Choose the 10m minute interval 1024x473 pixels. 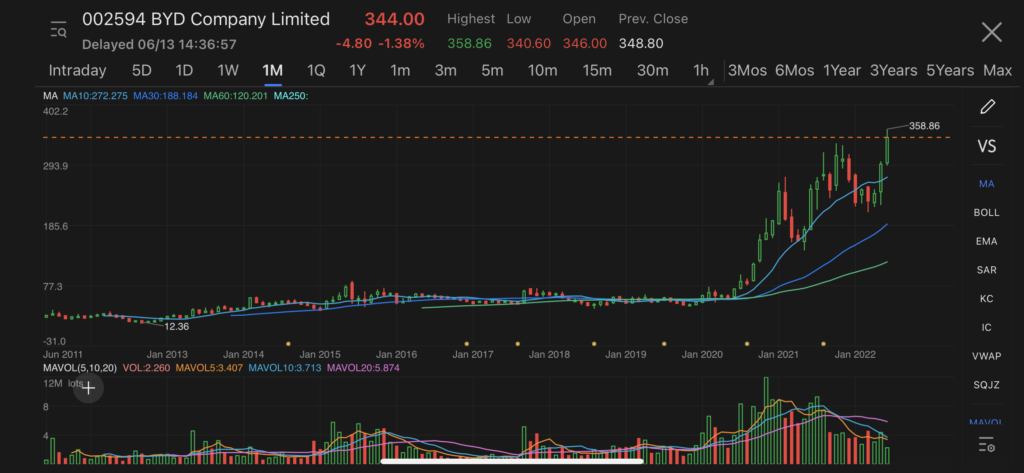pyautogui.click(x=543, y=71)
